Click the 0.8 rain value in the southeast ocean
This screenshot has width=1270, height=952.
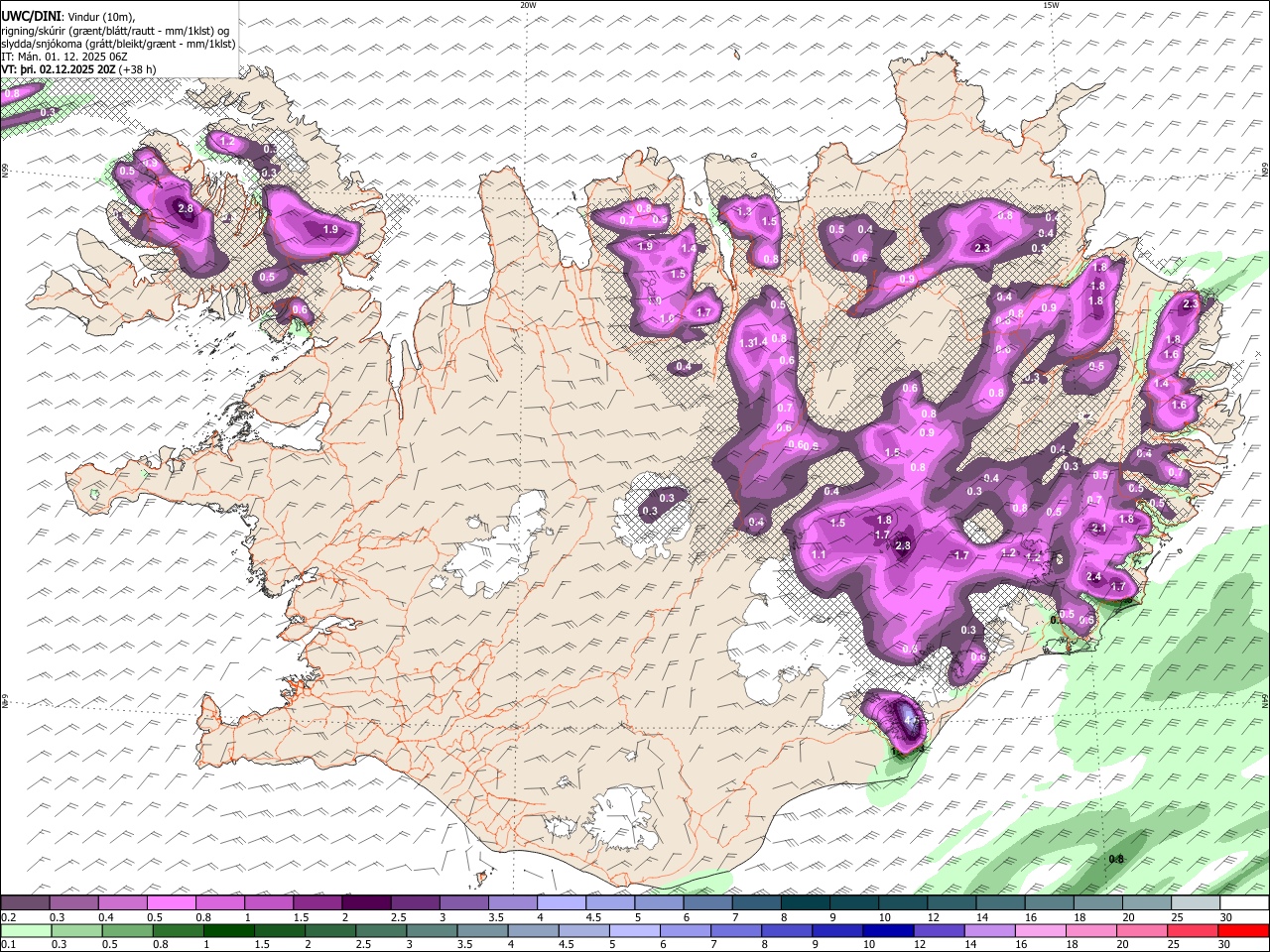pos(1115,859)
